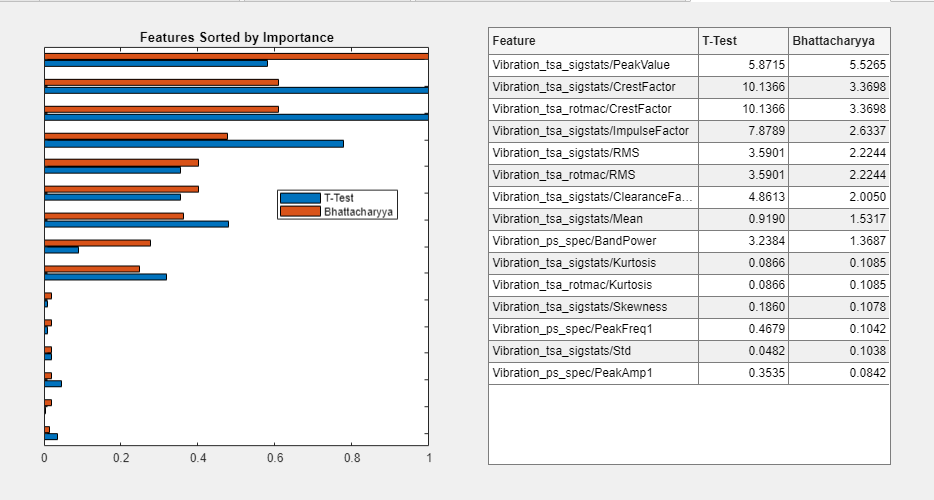Click the topmost orange Bhattacharyya bar
The image size is (934, 500).
click(x=236, y=56)
